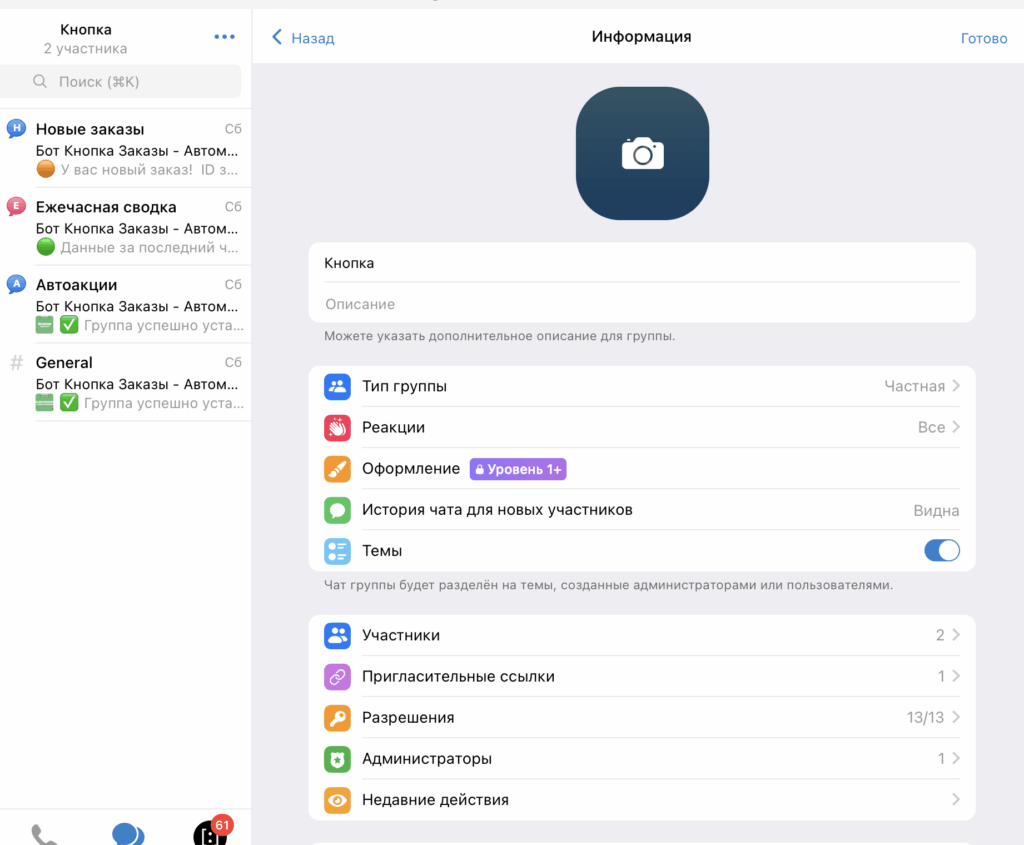The width and height of the screenshot is (1024, 845).
Task: Click the Пригласительные ссылки link icon
Action: tap(337, 676)
